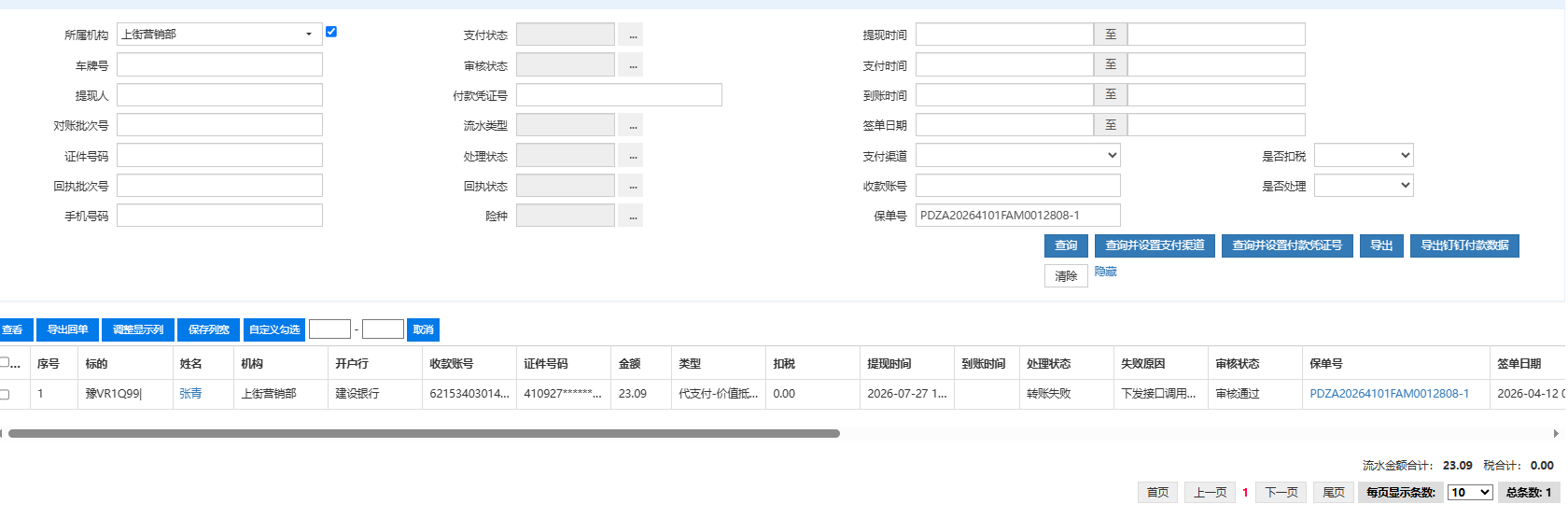Select the row 1 checkbox in table
Screen dimensions: 1568x532
[4, 394]
